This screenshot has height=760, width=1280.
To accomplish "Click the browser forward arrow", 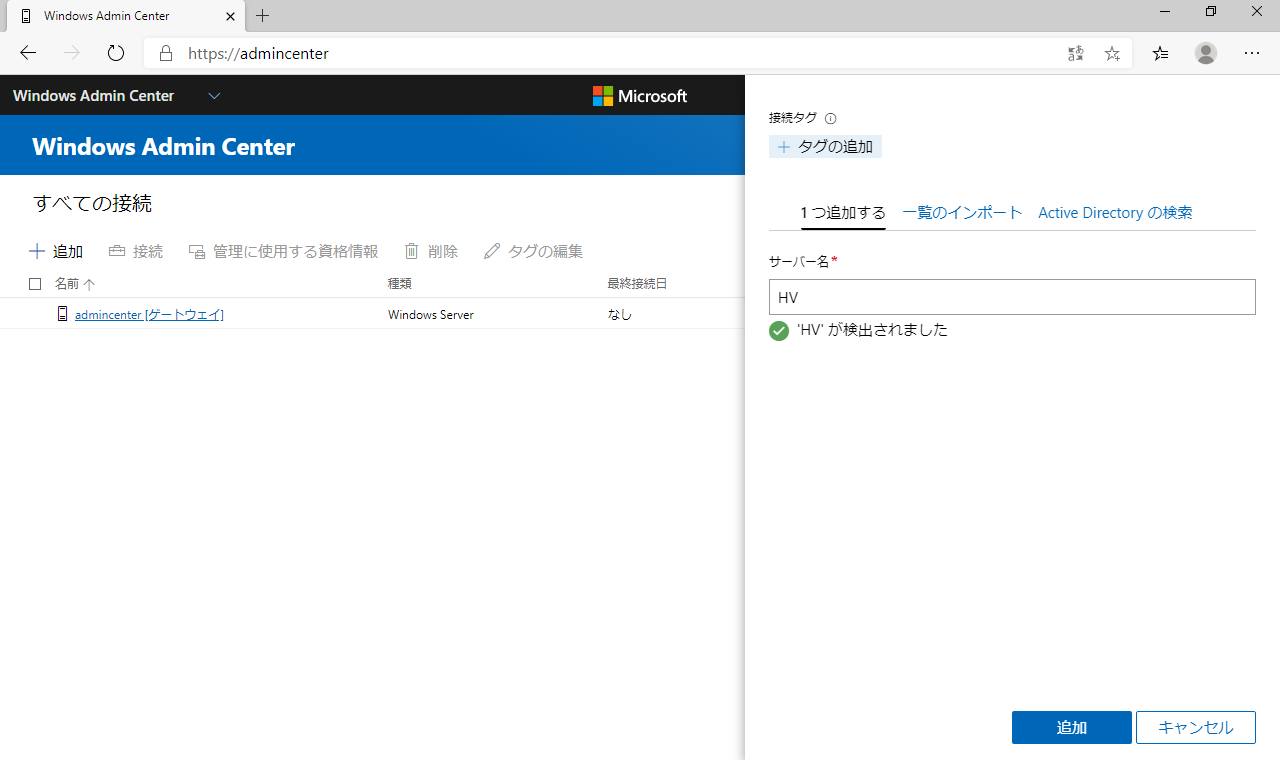I will 72,53.
